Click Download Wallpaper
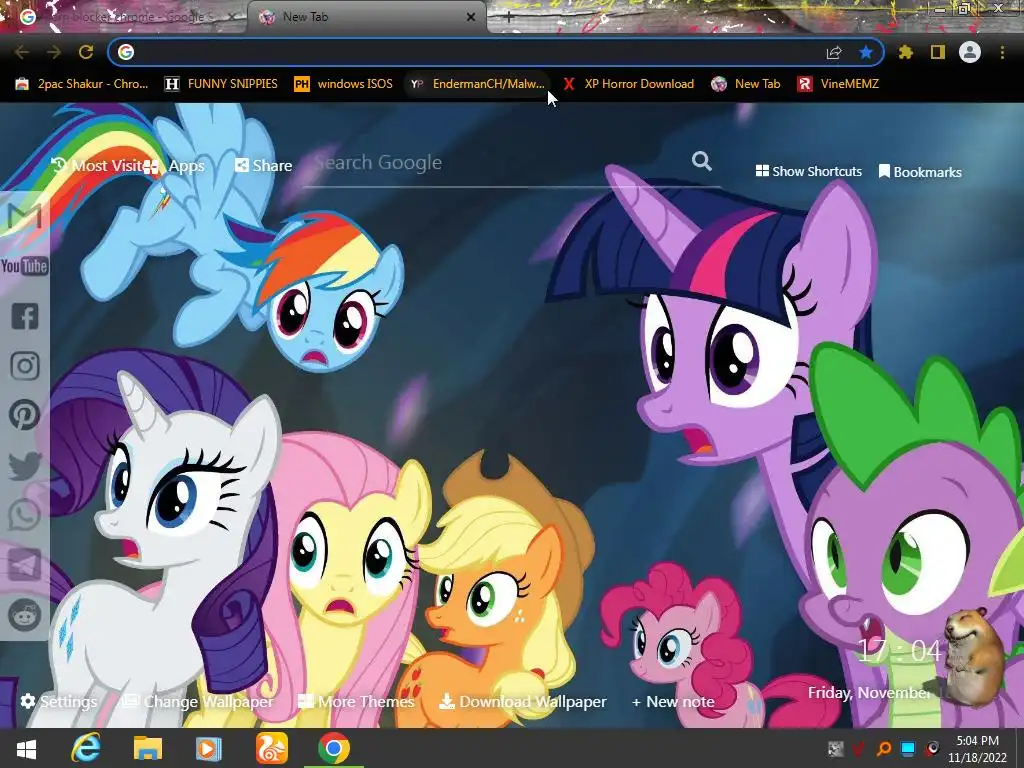Image resolution: width=1024 pixels, height=768 pixels. coord(522,701)
